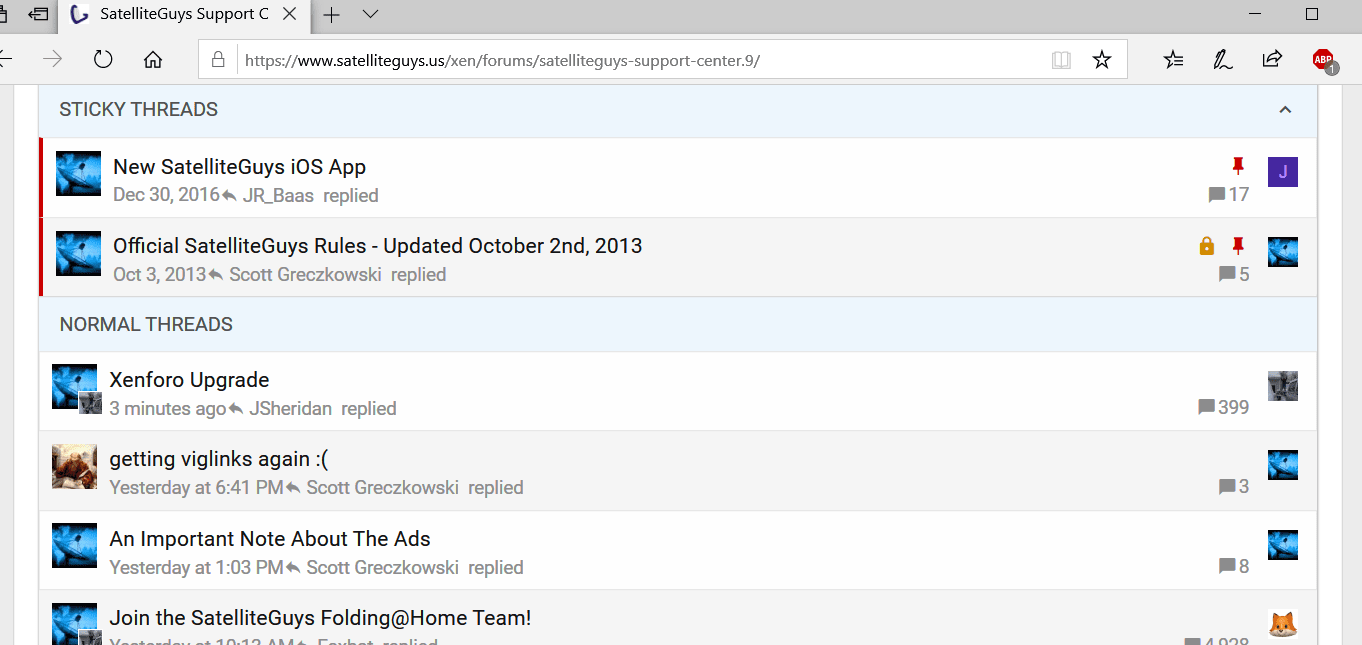The height and width of the screenshot is (645, 1362).
Task: Open the Adblock Plus extension icon
Action: tap(1324, 61)
